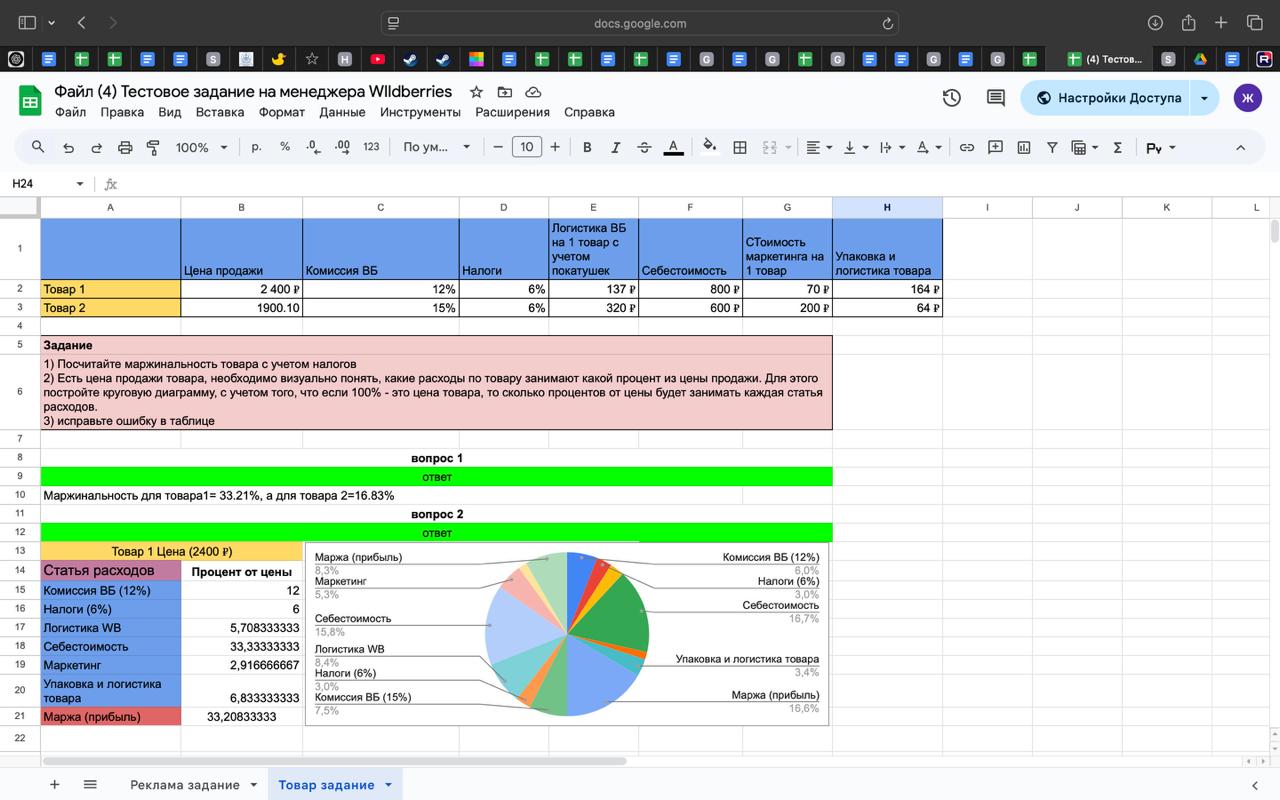
Task: Open the account avatar Ж
Action: point(1248,98)
